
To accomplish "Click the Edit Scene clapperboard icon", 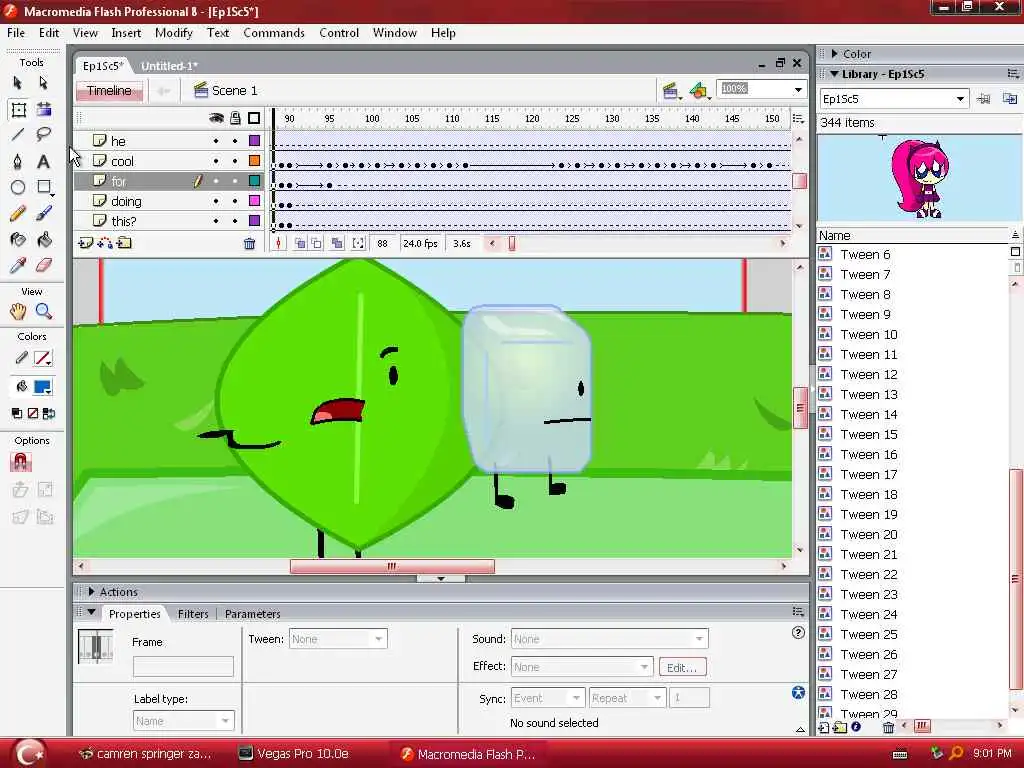I will [x=670, y=91].
